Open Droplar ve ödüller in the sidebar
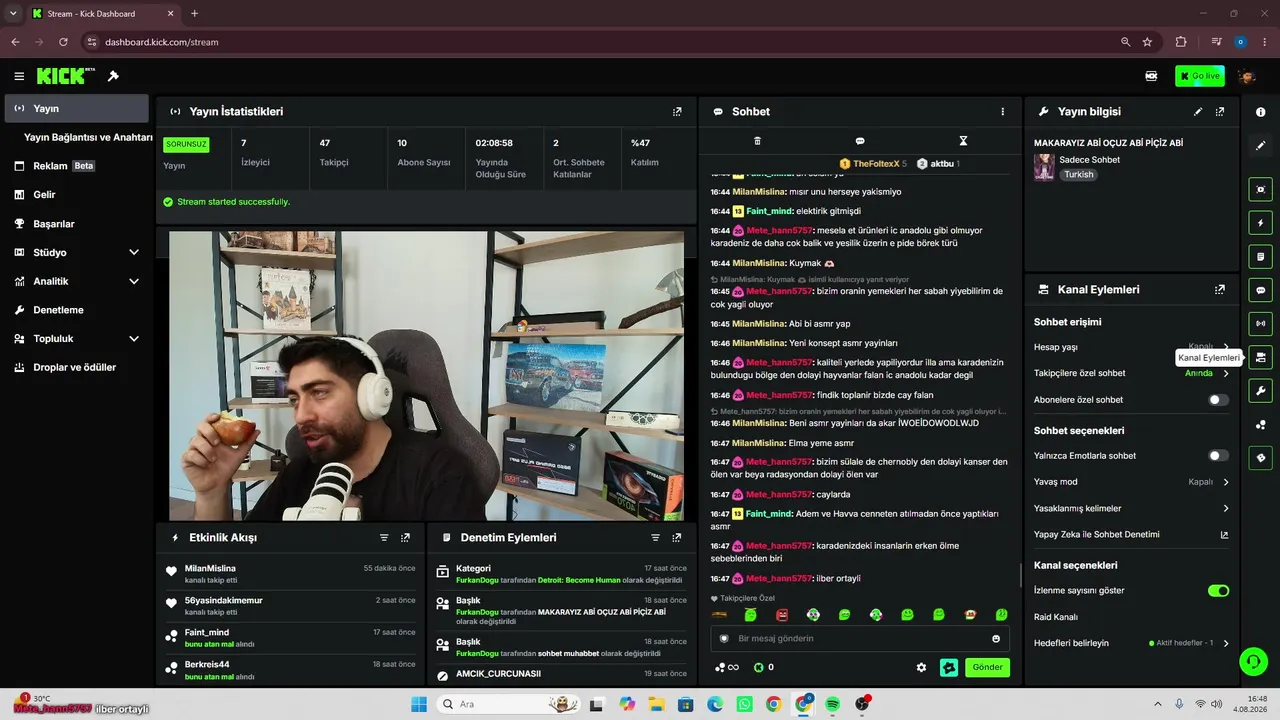This screenshot has width=1280, height=720. point(77,367)
